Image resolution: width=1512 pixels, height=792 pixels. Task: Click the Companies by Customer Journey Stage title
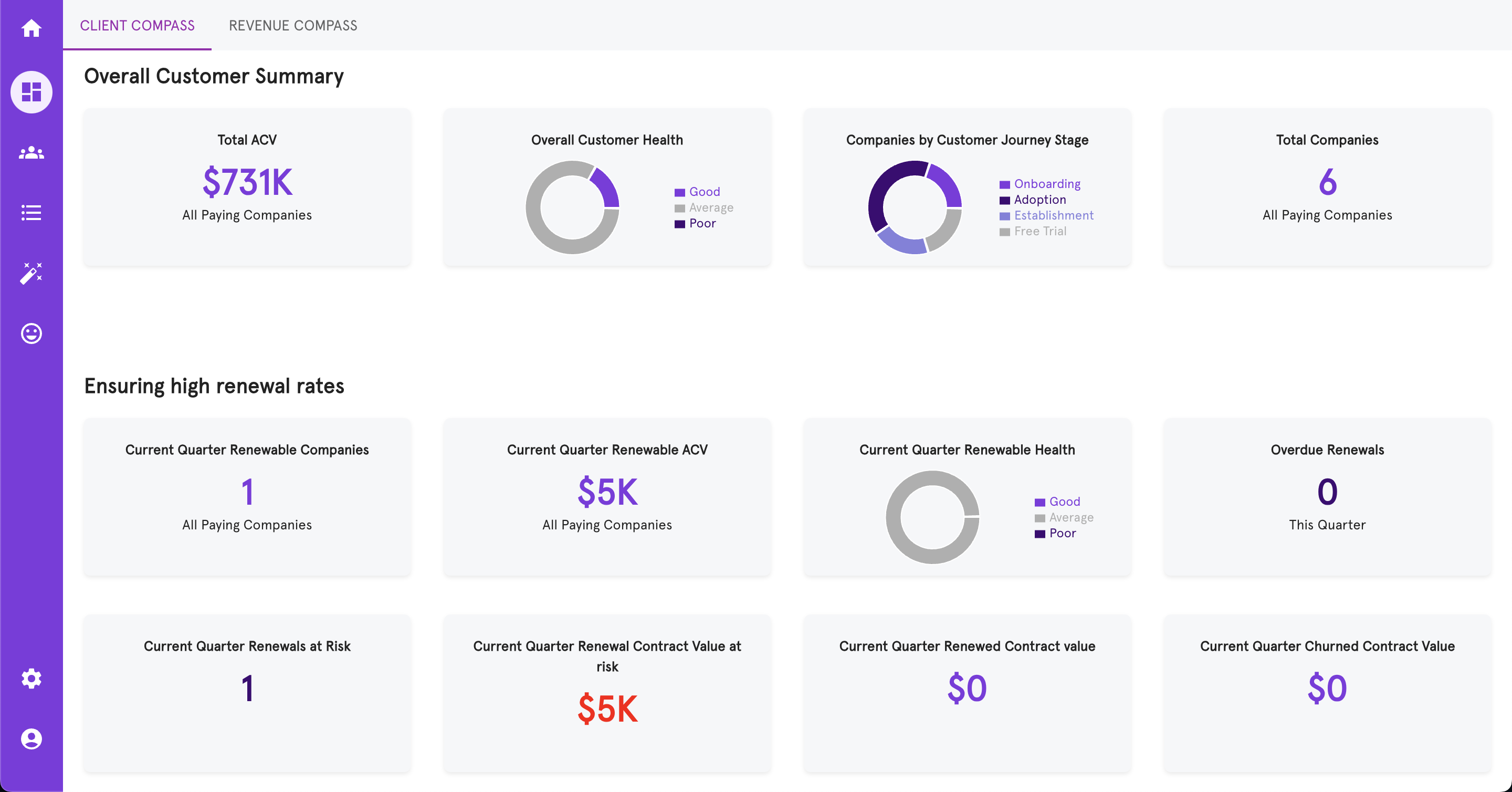tap(967, 140)
